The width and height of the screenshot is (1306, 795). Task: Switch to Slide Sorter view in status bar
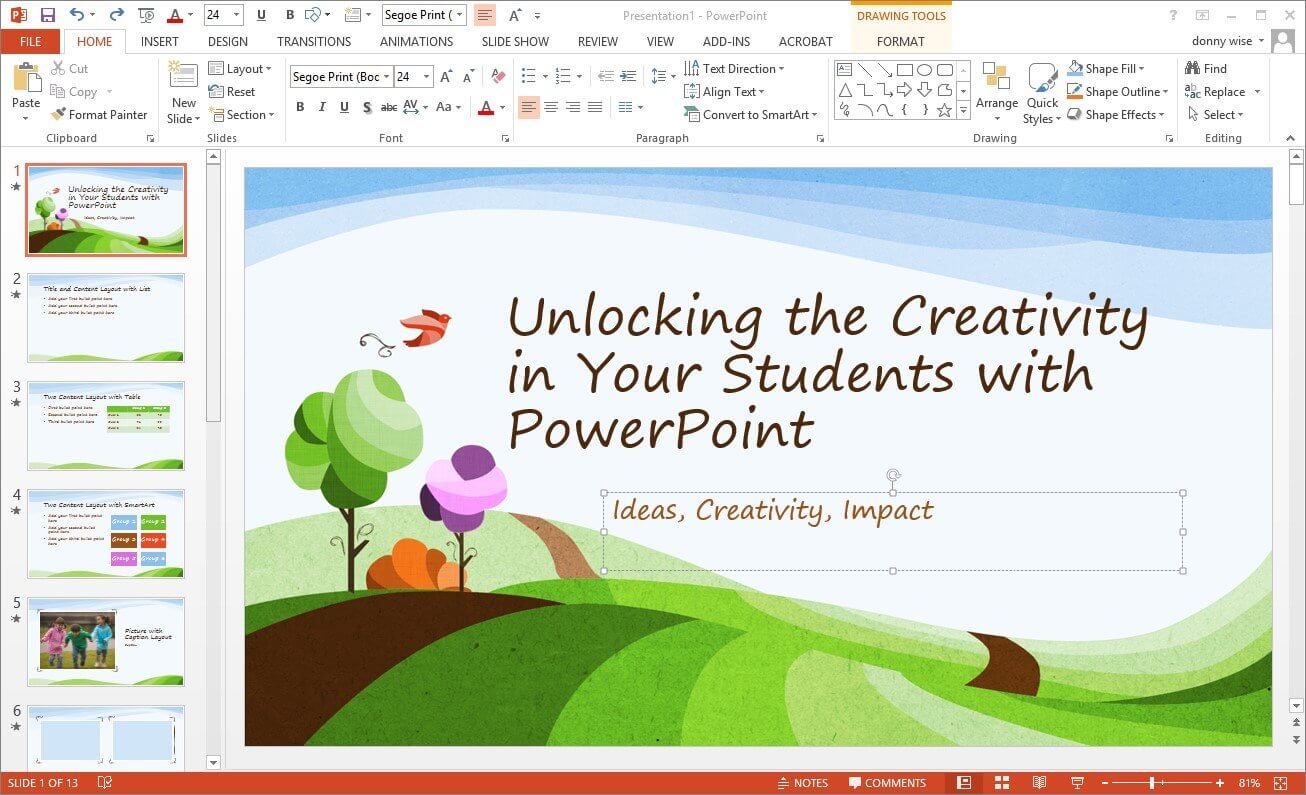(1002, 783)
